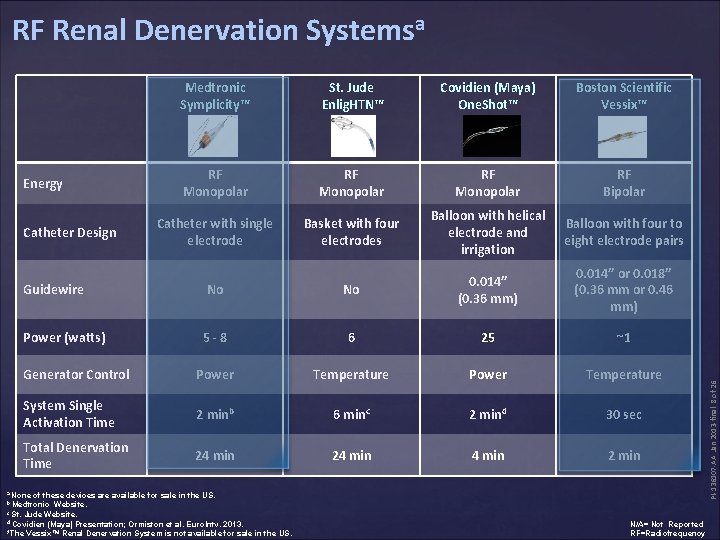Select the 'Energy' row label
720x540 pixels.
(x=43, y=184)
